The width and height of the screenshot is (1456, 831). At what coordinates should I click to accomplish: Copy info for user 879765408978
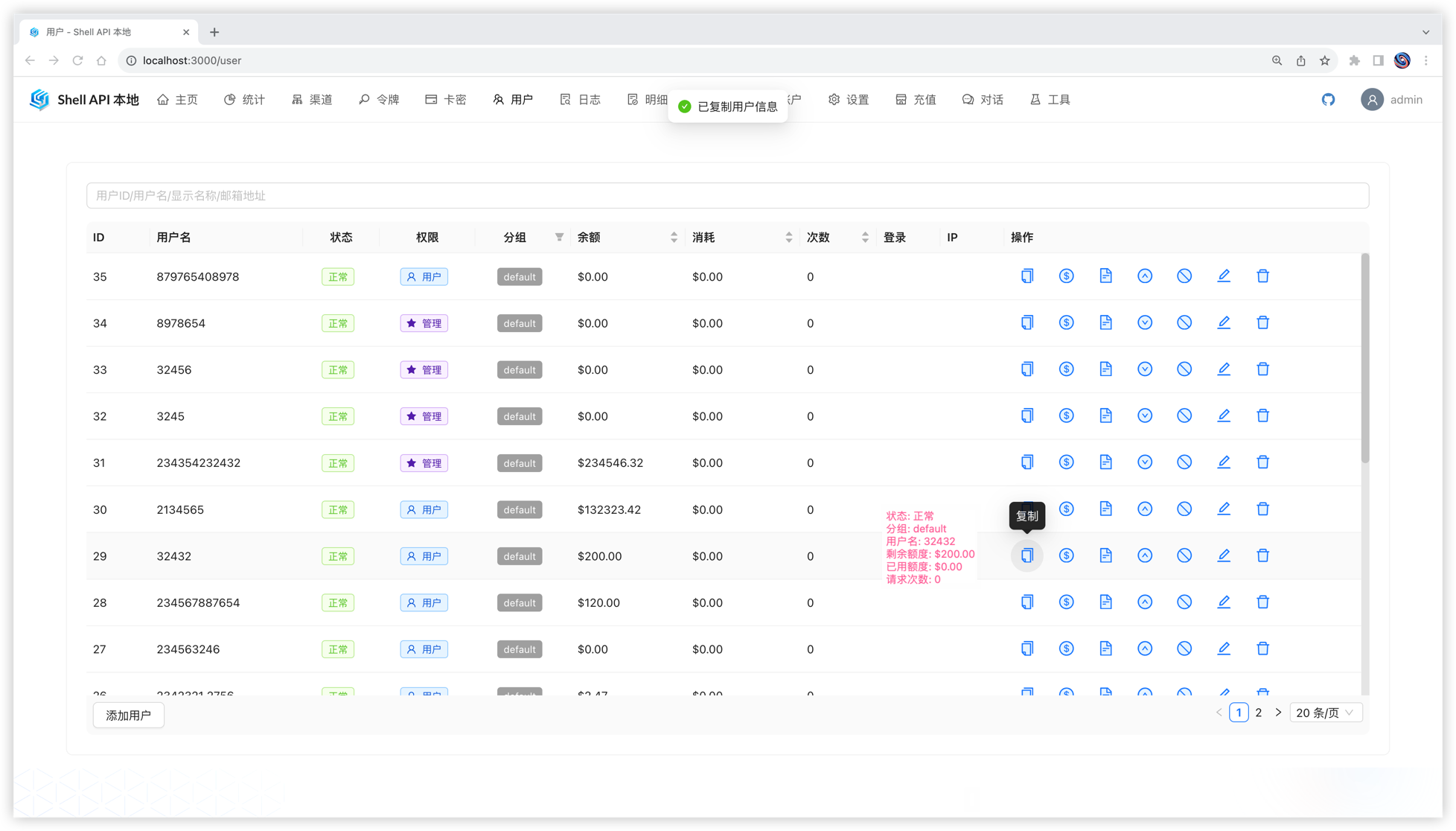(x=1027, y=276)
